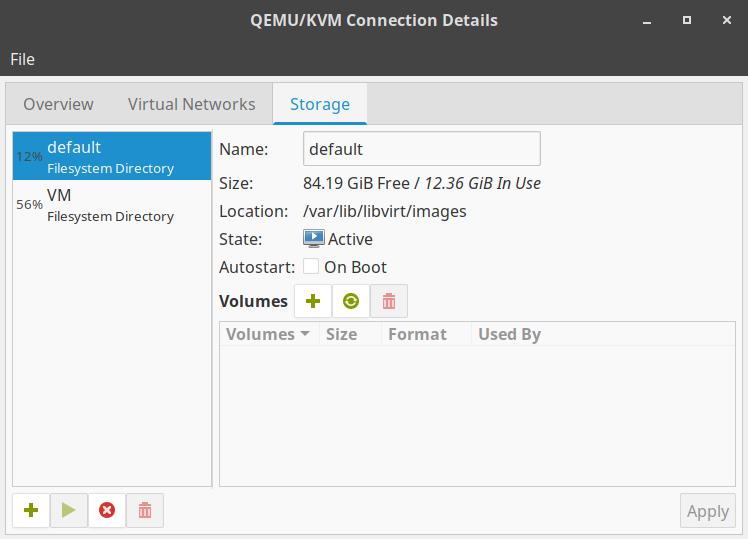Select the VM storage pool
This screenshot has height=539, width=748.
click(112, 204)
